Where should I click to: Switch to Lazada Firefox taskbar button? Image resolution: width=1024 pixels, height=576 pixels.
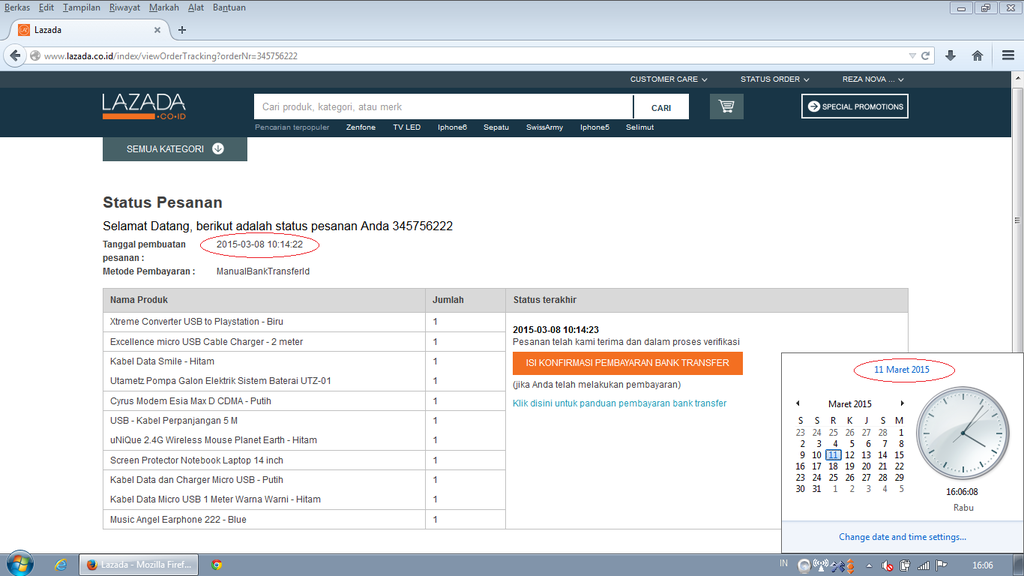coord(138,565)
